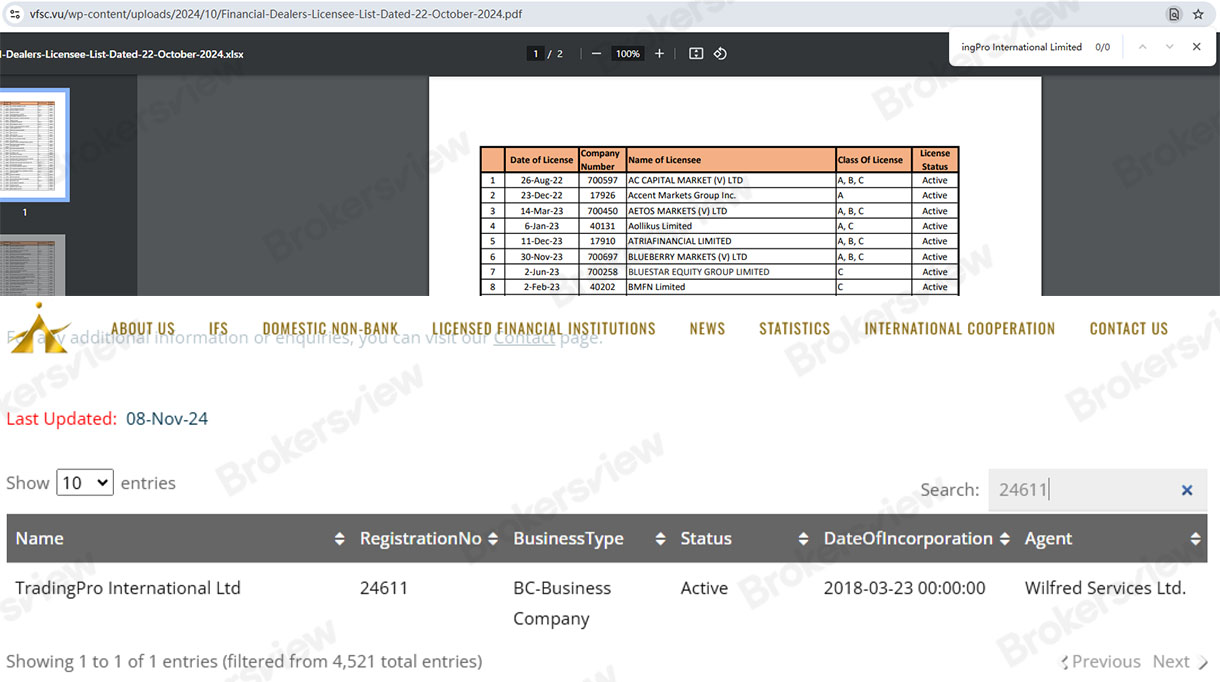This screenshot has height=682, width=1220.
Task: Close the find-in-page bar
Action: (x=1196, y=47)
